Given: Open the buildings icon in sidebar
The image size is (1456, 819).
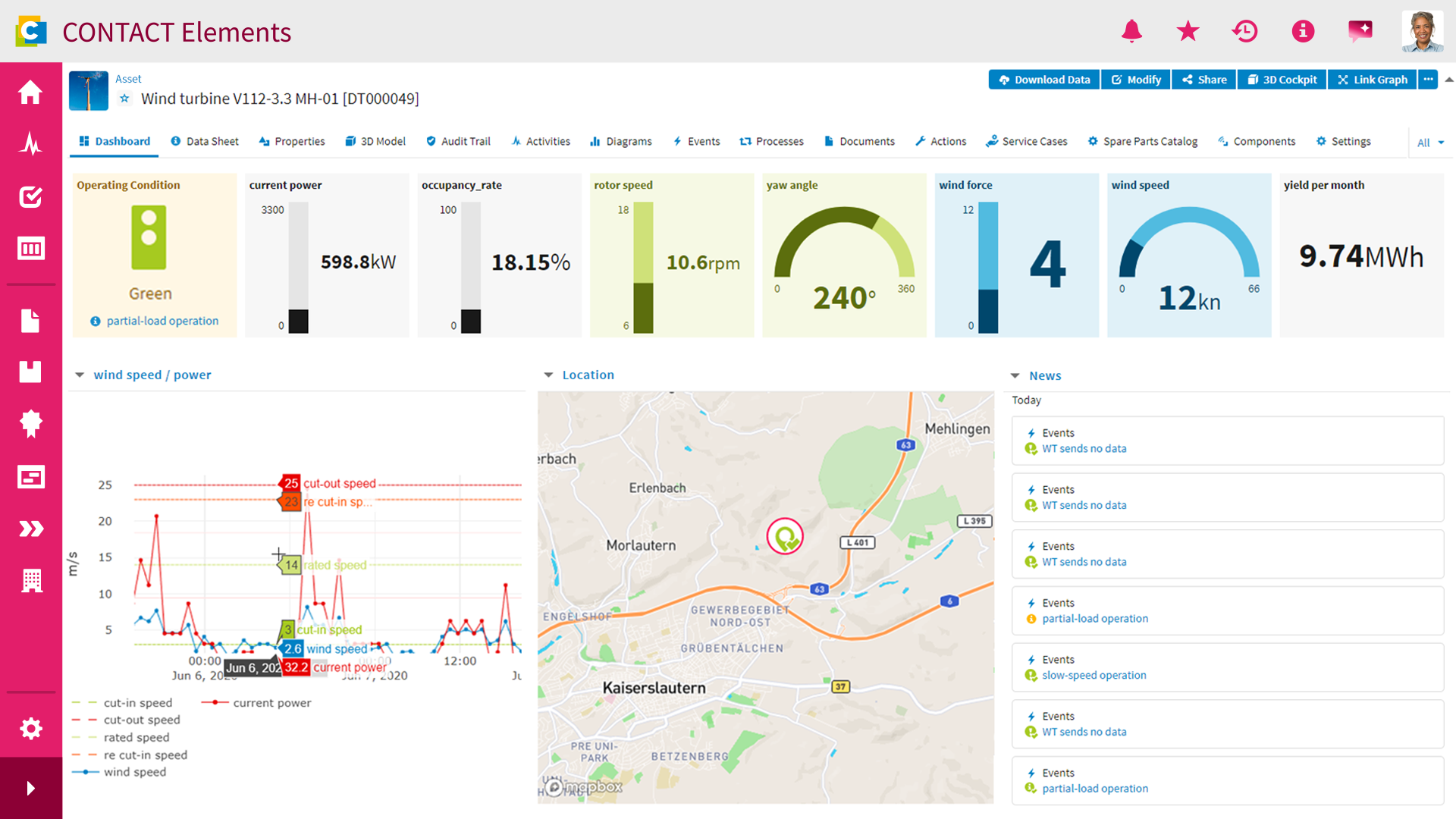Looking at the screenshot, I should [x=31, y=580].
